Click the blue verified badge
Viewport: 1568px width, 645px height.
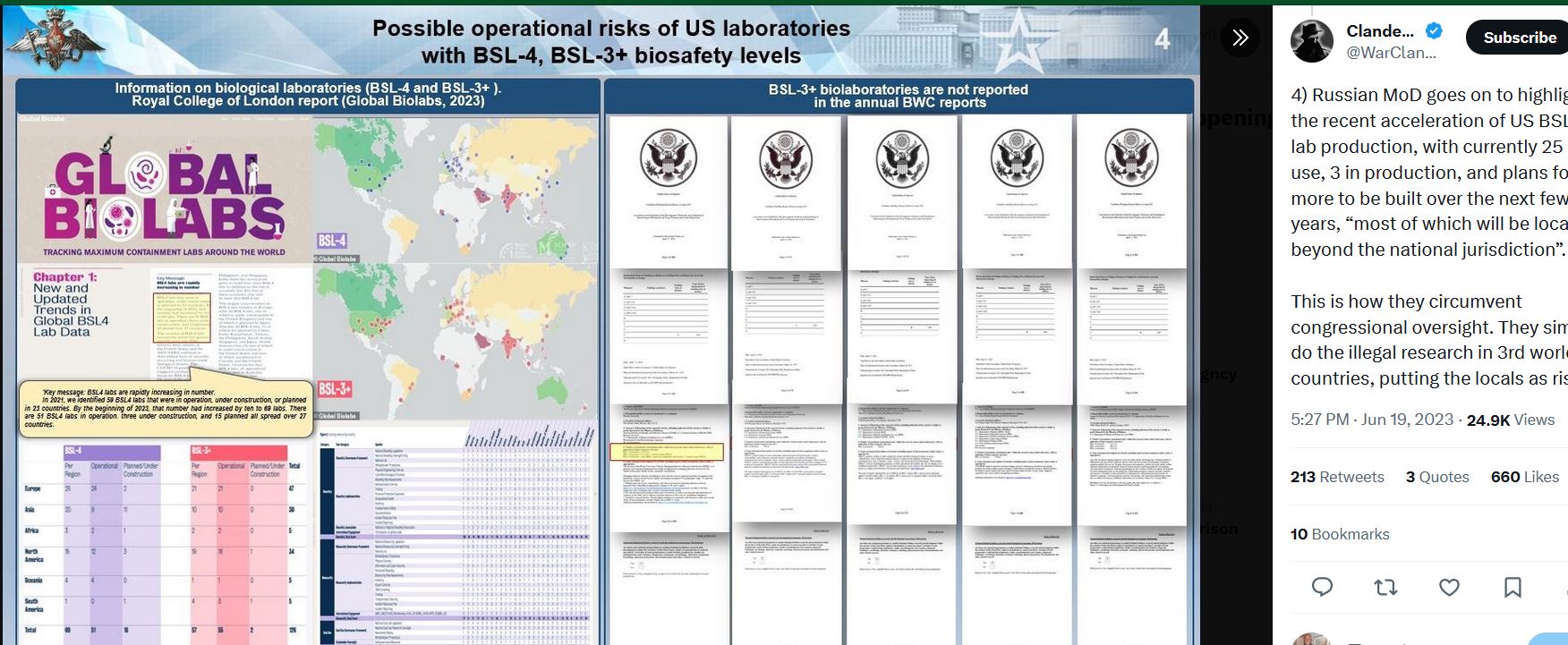click(1434, 31)
